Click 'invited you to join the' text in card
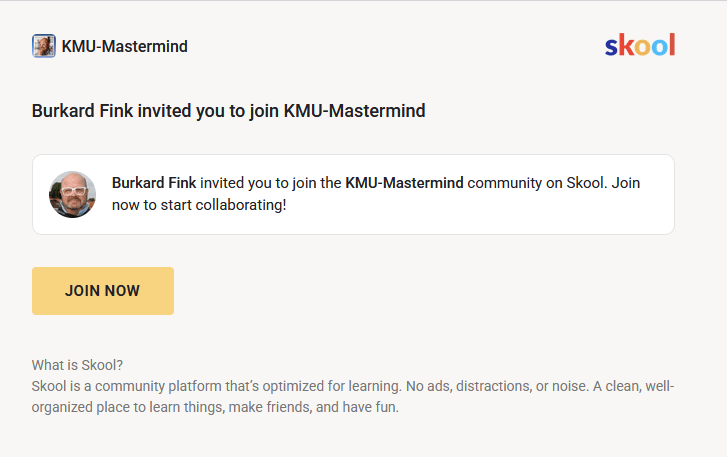This screenshot has height=457, width=727. click(271, 183)
